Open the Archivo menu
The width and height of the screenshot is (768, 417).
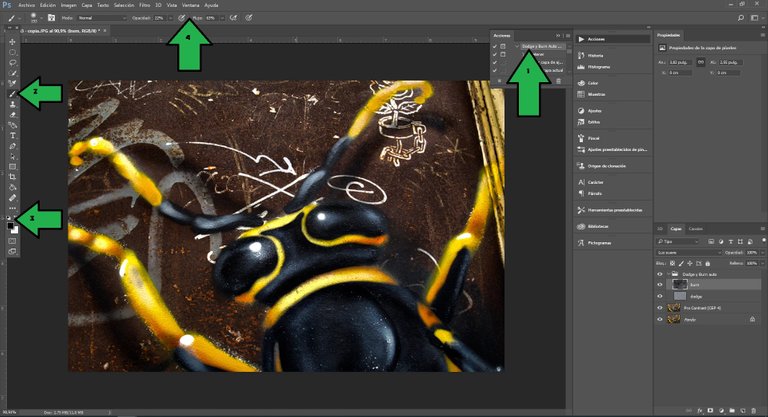pos(26,5)
